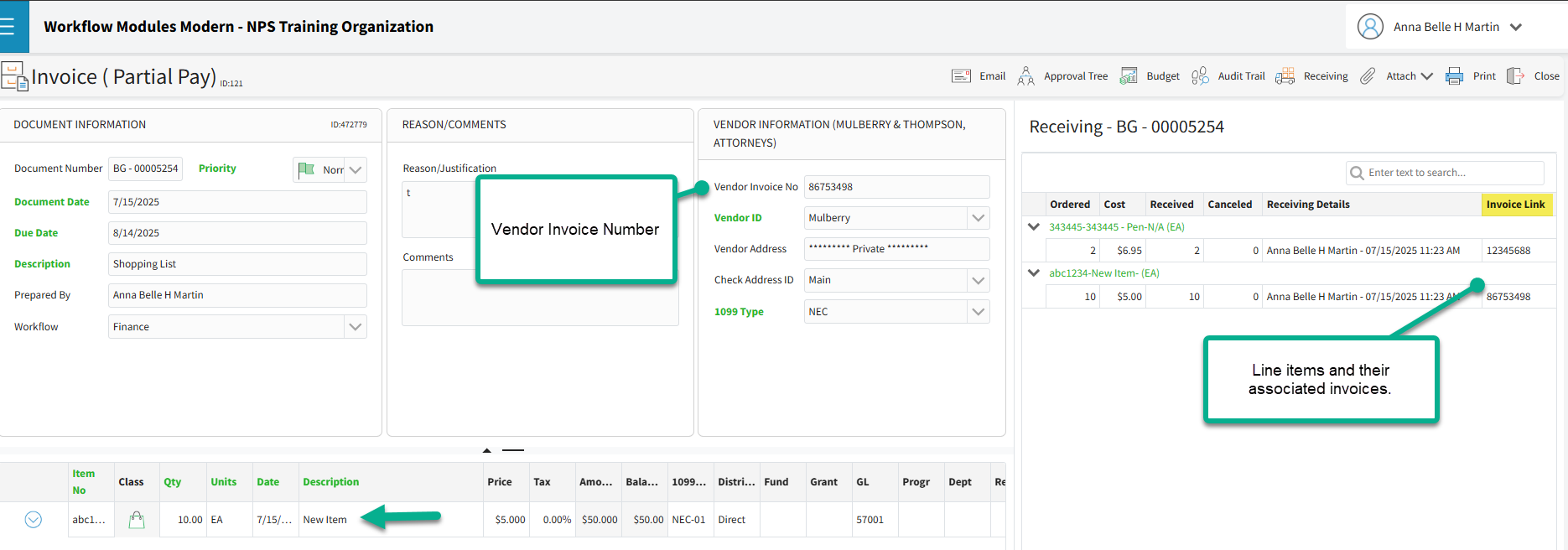1568x550 pixels.
Task: Expand the Workflow Finance dropdown
Action: [x=356, y=327]
